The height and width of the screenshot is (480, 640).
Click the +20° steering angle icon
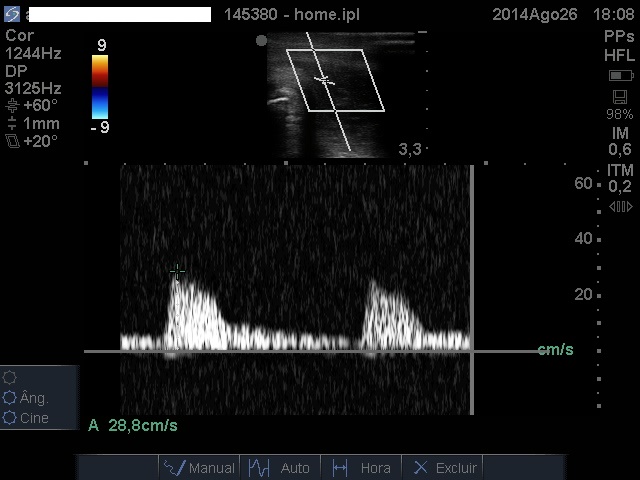[12, 141]
